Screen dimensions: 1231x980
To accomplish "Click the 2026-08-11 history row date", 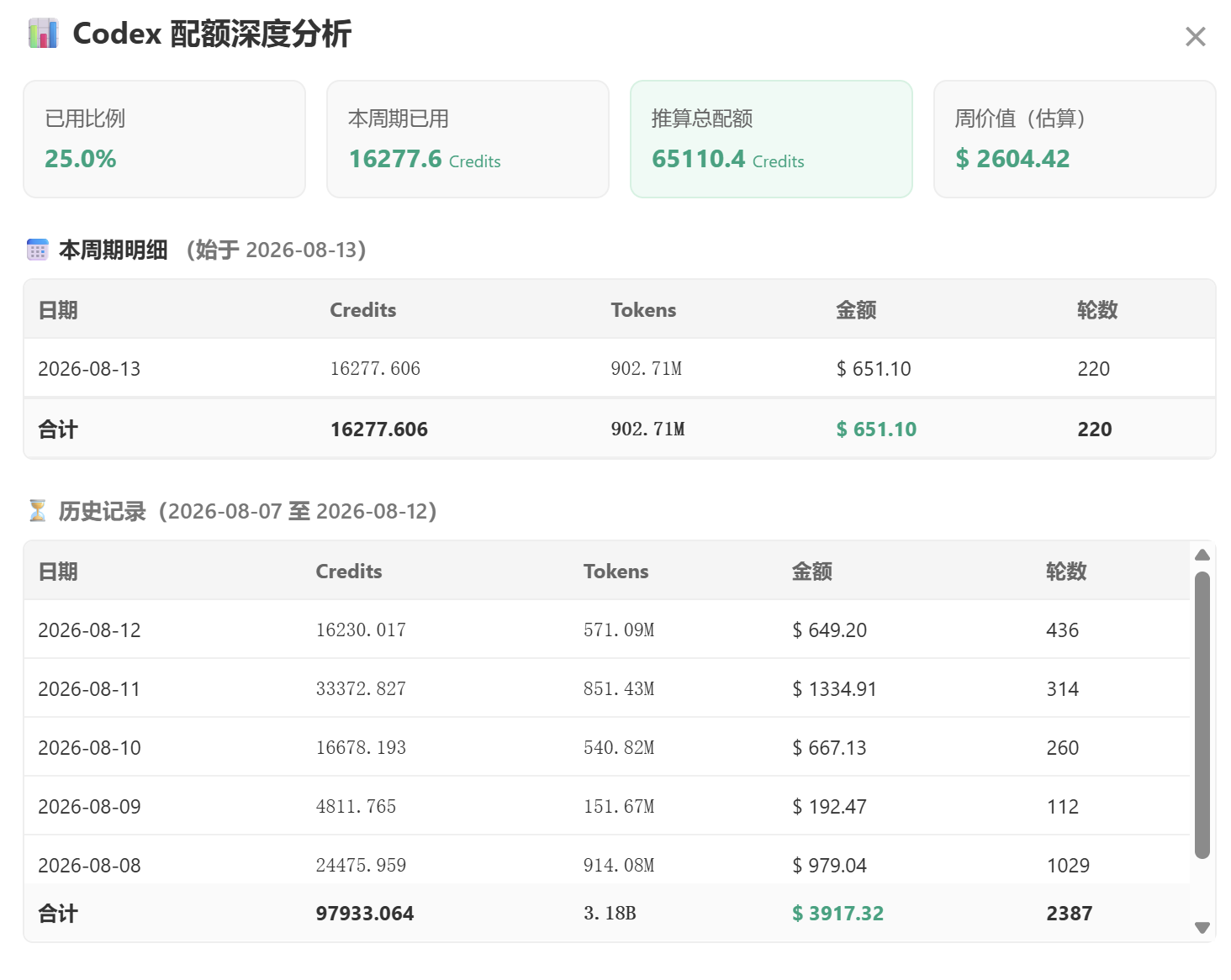I will (89, 689).
